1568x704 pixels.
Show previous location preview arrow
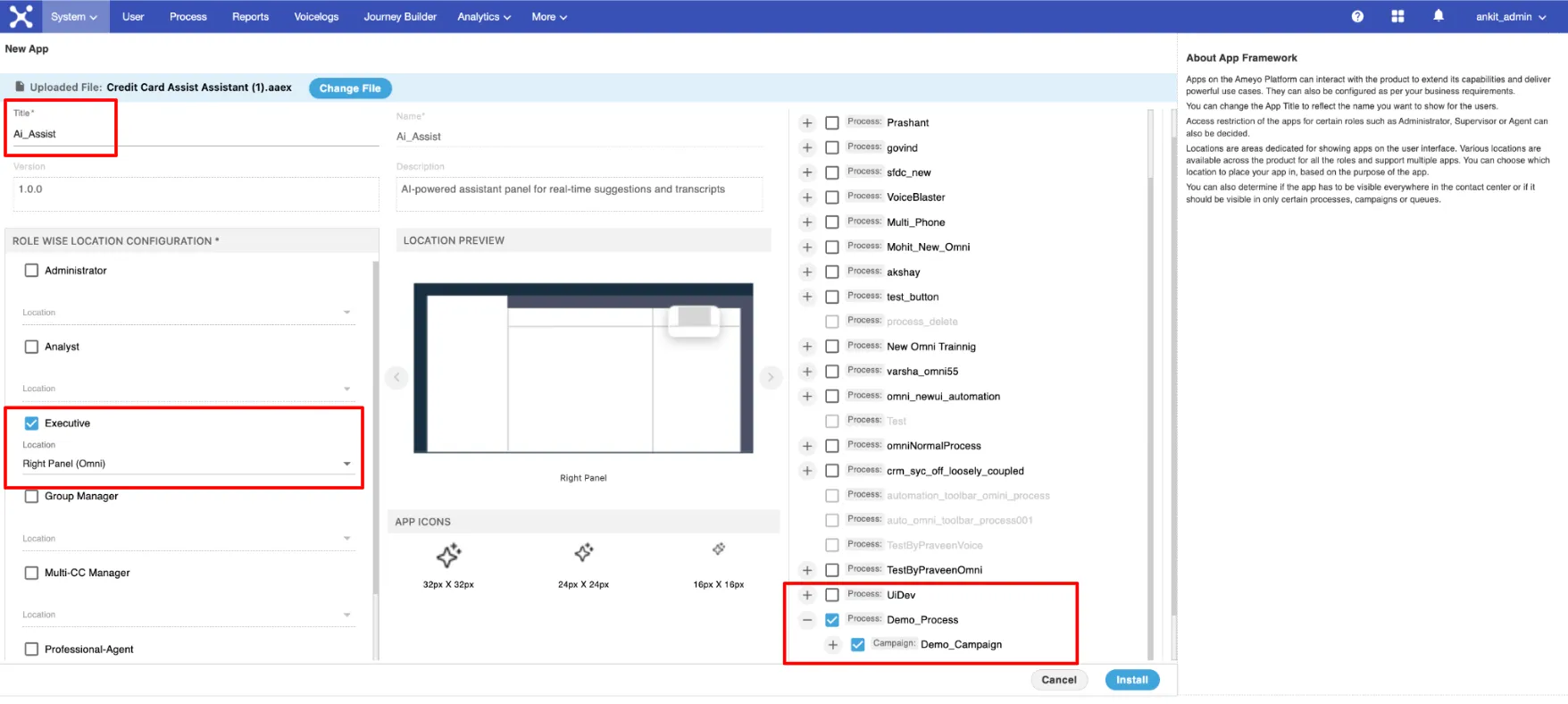click(x=396, y=377)
